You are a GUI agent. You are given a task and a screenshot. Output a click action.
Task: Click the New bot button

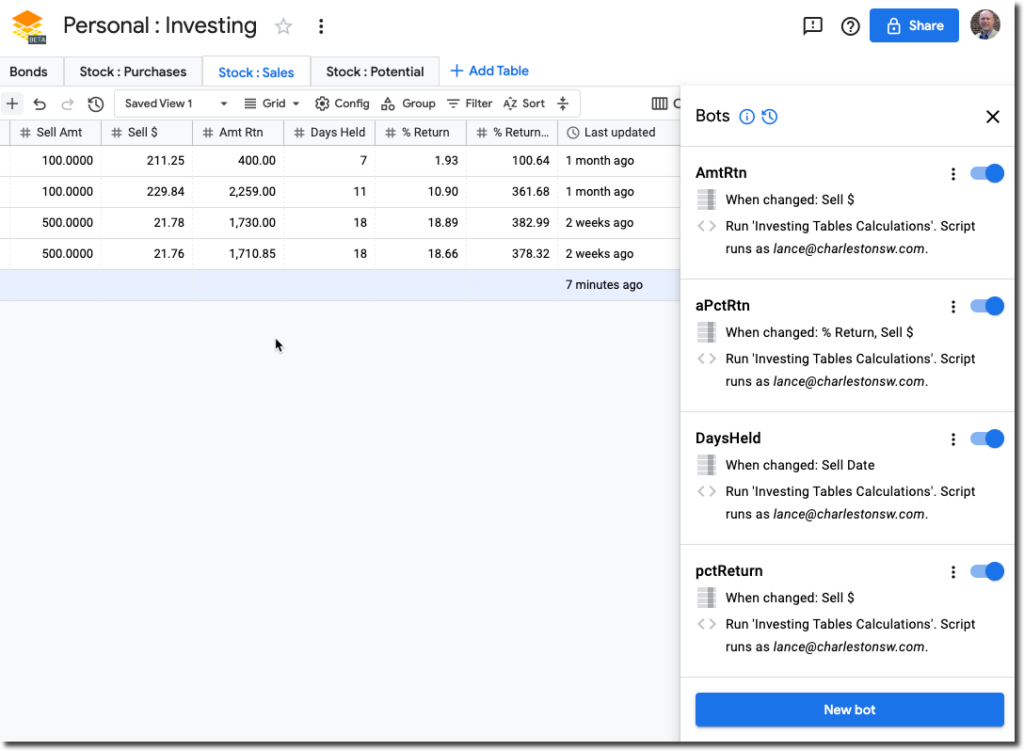point(849,709)
